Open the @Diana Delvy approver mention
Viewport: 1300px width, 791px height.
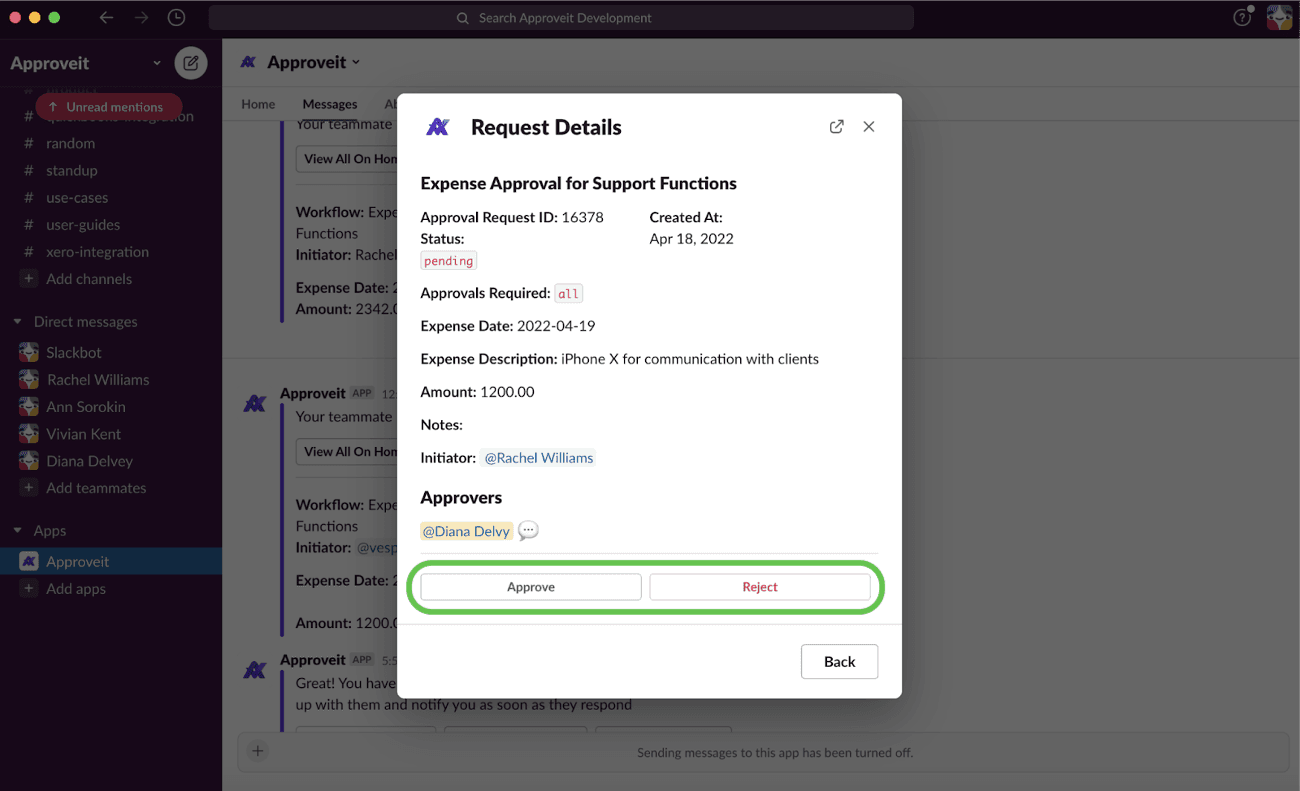[x=466, y=531]
